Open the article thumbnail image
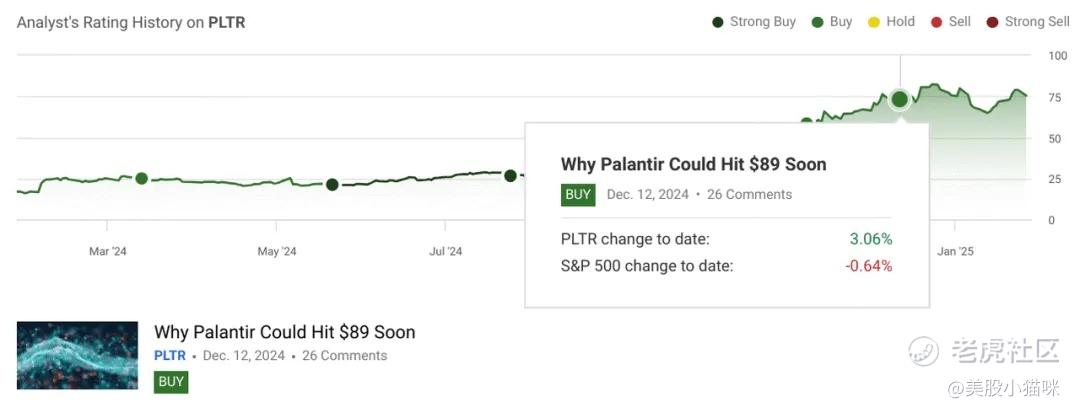Screen dimensions: 1080x413 pos(77,355)
